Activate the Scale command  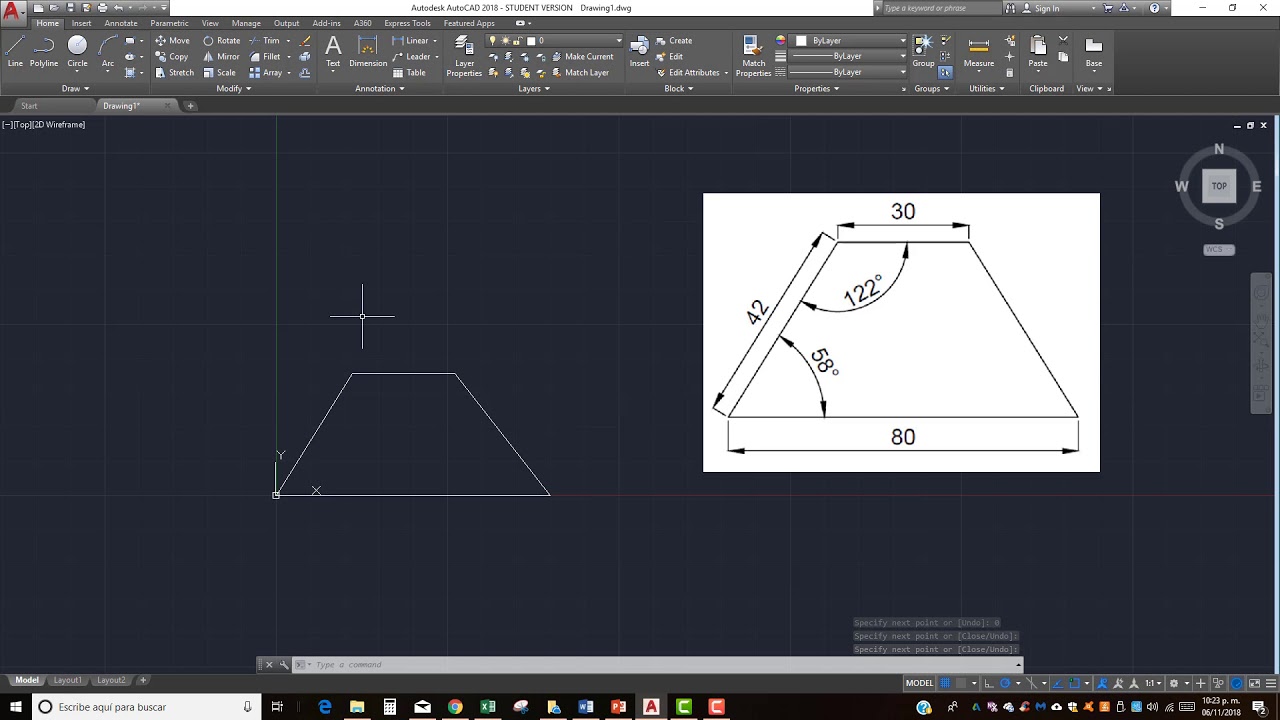point(219,73)
